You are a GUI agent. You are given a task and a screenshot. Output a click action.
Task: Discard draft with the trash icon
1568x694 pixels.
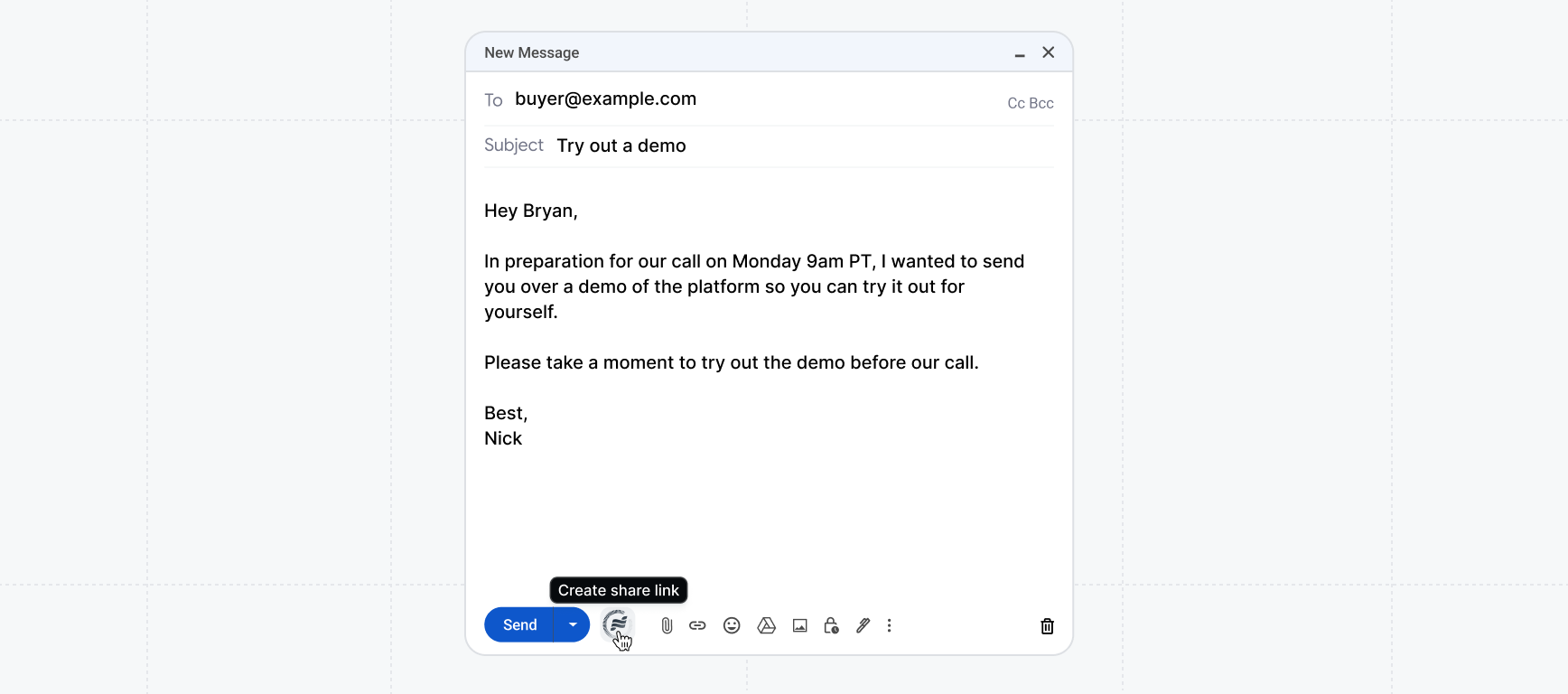pyautogui.click(x=1047, y=625)
